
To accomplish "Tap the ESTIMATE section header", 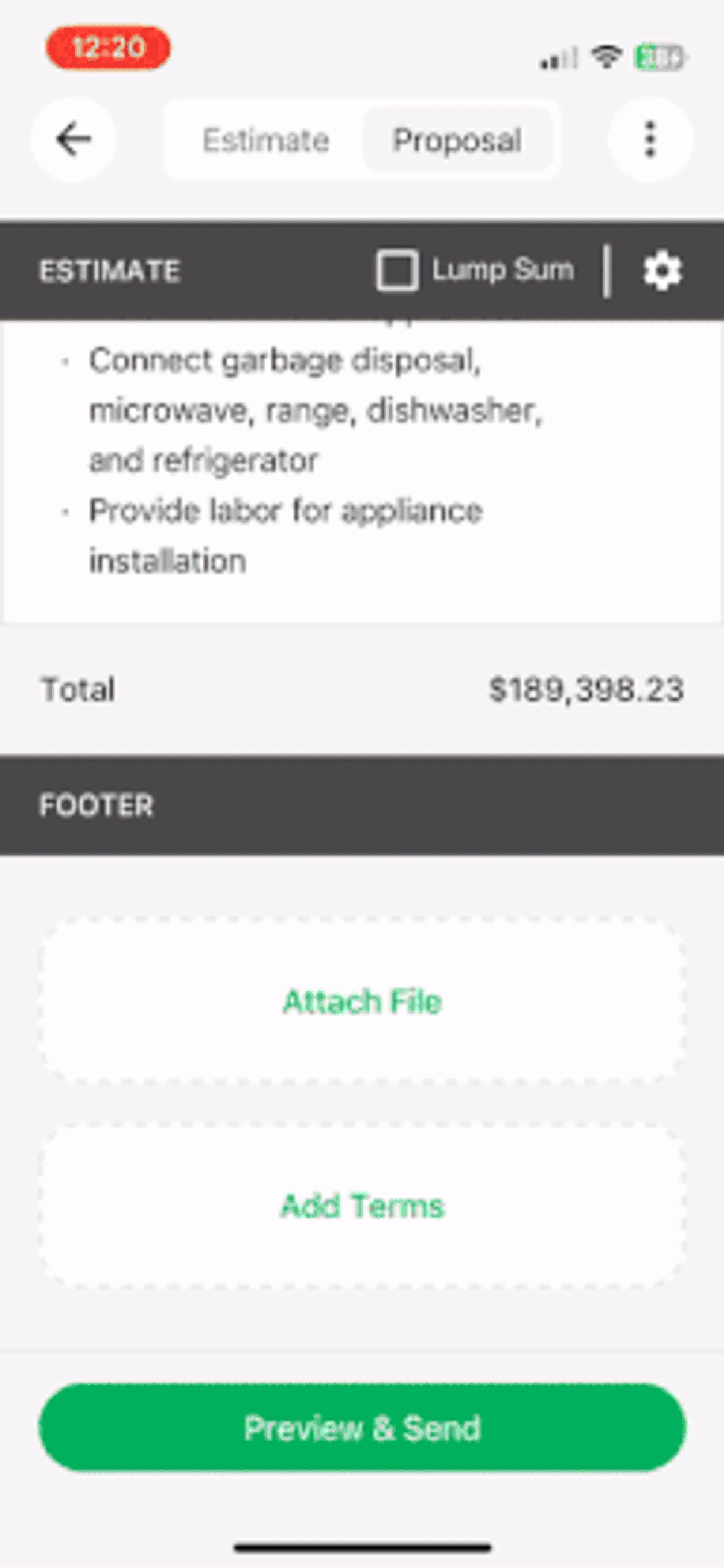I will [x=110, y=270].
